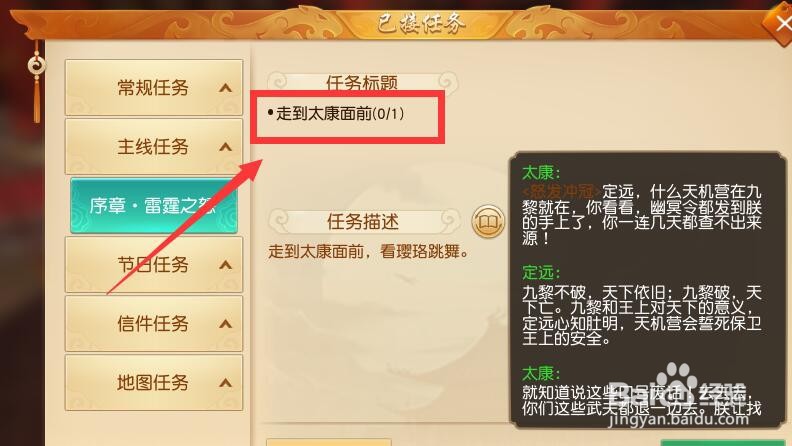This screenshot has height=446, width=792.
Task: Close the 已接任务 quest window
Action: 780,24
